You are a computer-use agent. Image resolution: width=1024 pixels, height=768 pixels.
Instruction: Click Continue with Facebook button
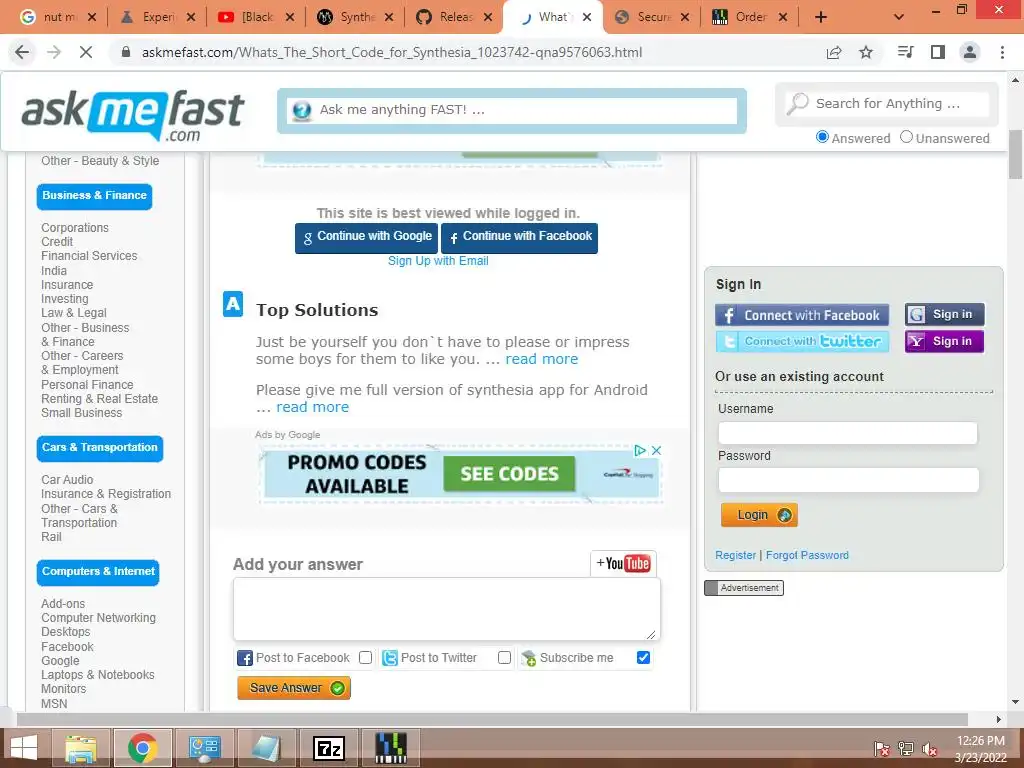[519, 238]
